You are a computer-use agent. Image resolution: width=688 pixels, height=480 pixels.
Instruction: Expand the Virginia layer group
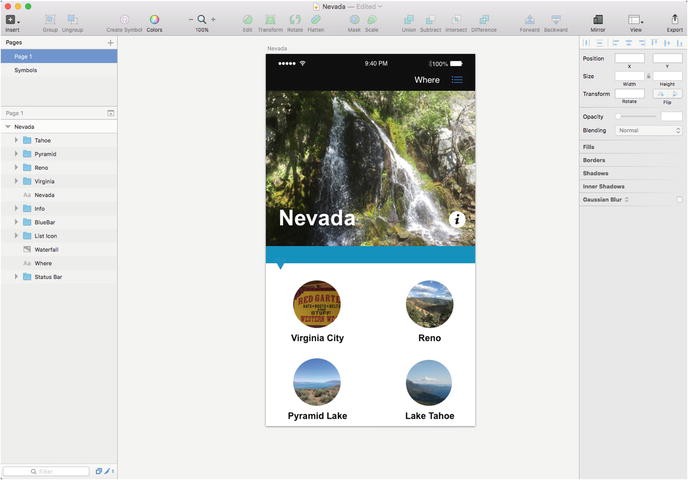(16, 181)
